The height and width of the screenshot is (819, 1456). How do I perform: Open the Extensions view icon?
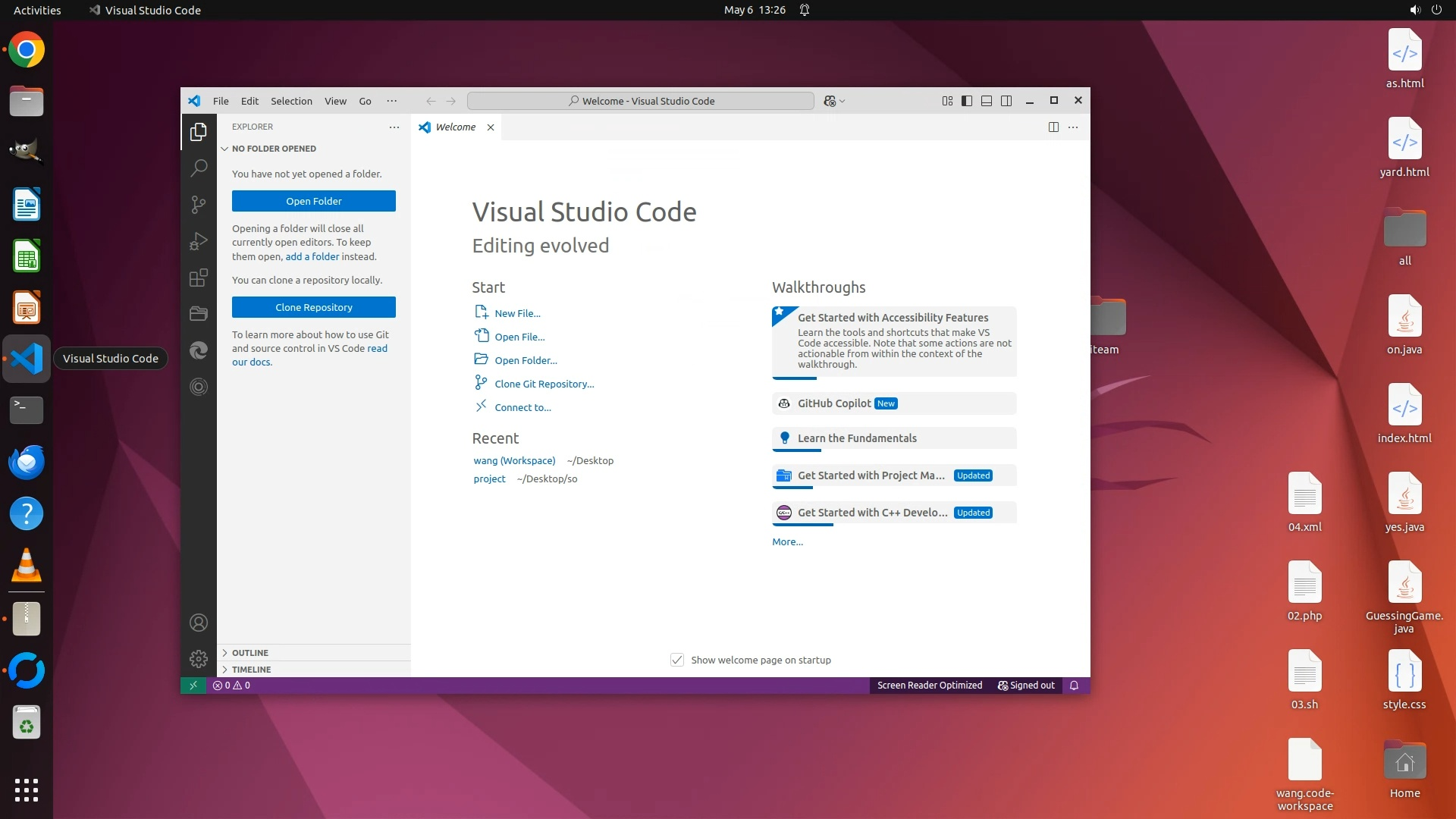[x=199, y=278]
